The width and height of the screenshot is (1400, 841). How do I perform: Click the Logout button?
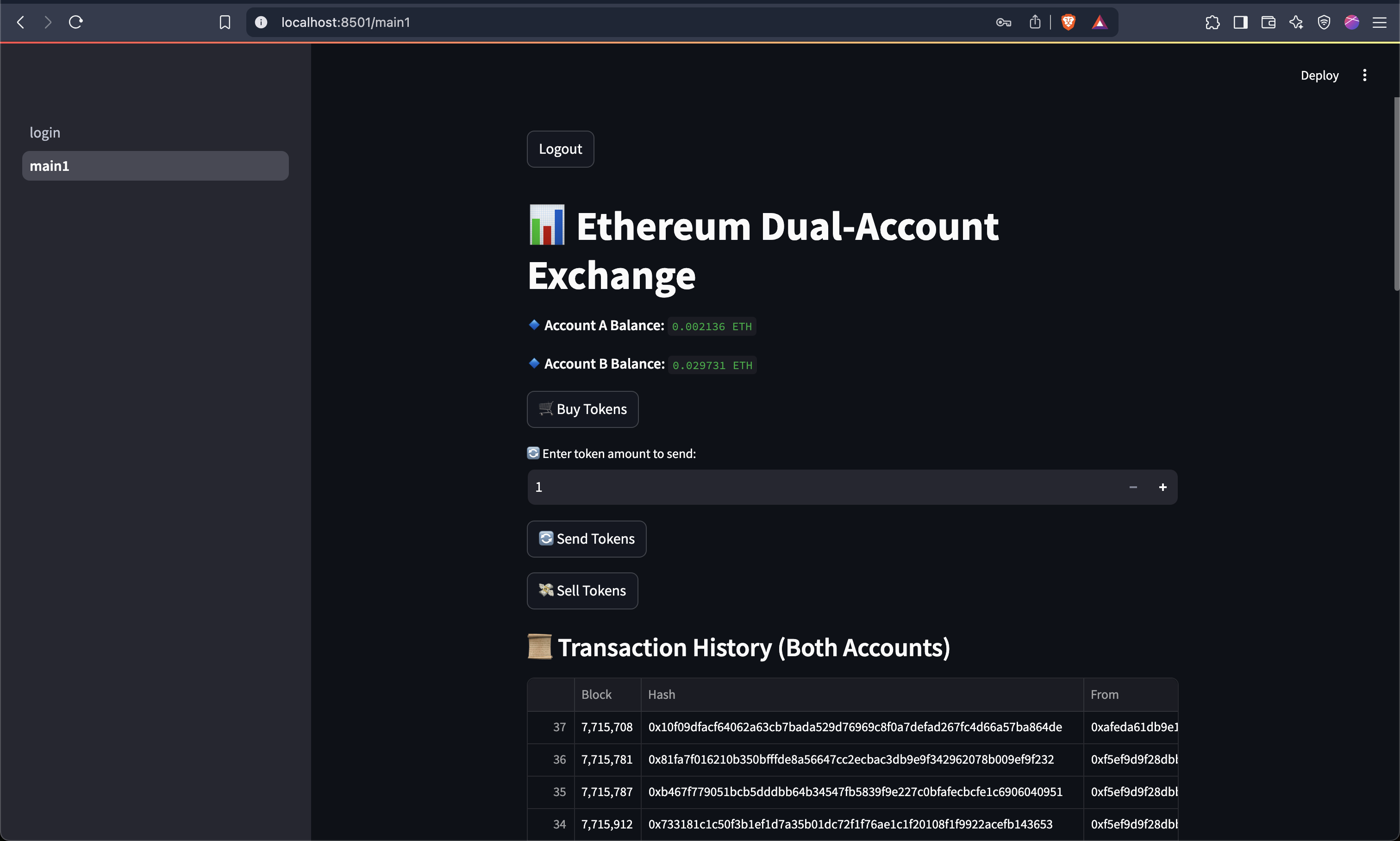[x=560, y=149]
